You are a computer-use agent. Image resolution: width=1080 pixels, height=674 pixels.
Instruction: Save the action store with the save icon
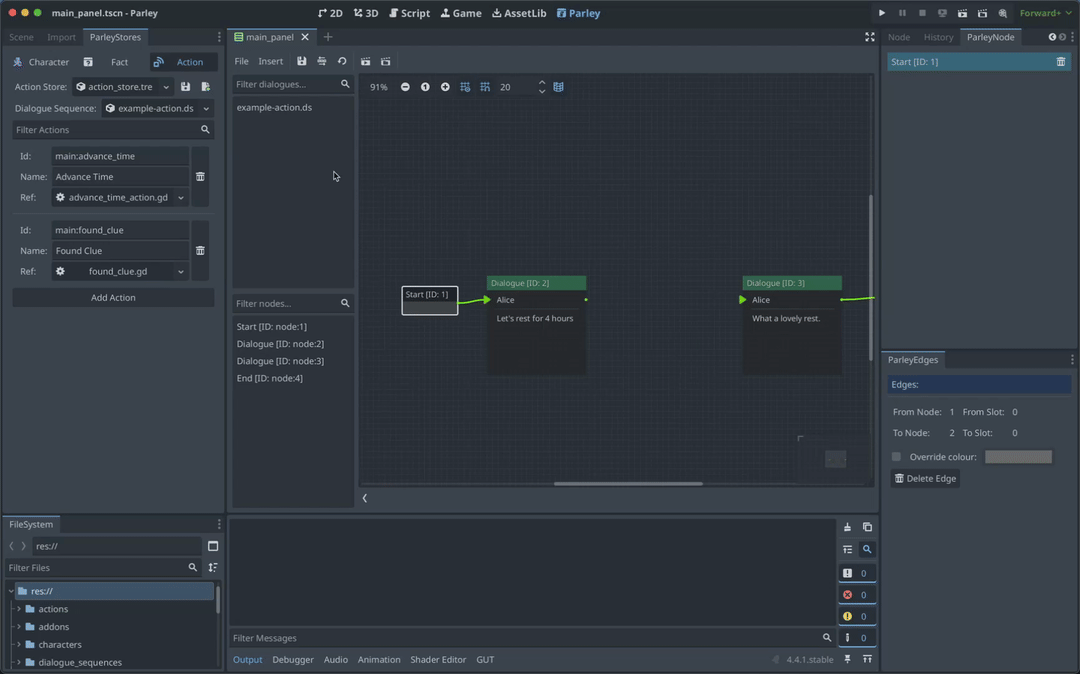click(186, 86)
